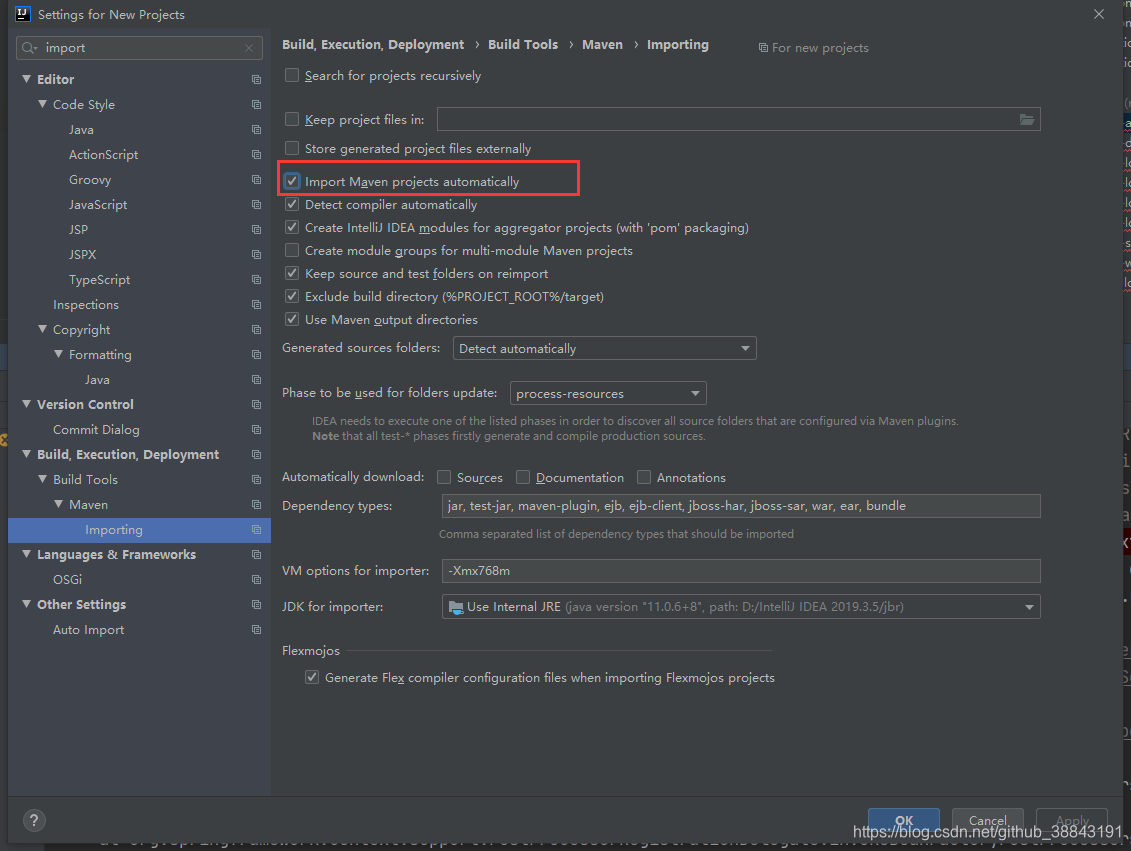This screenshot has height=851, width=1131.
Task: Open TypeScript code style page
Action: point(100,280)
